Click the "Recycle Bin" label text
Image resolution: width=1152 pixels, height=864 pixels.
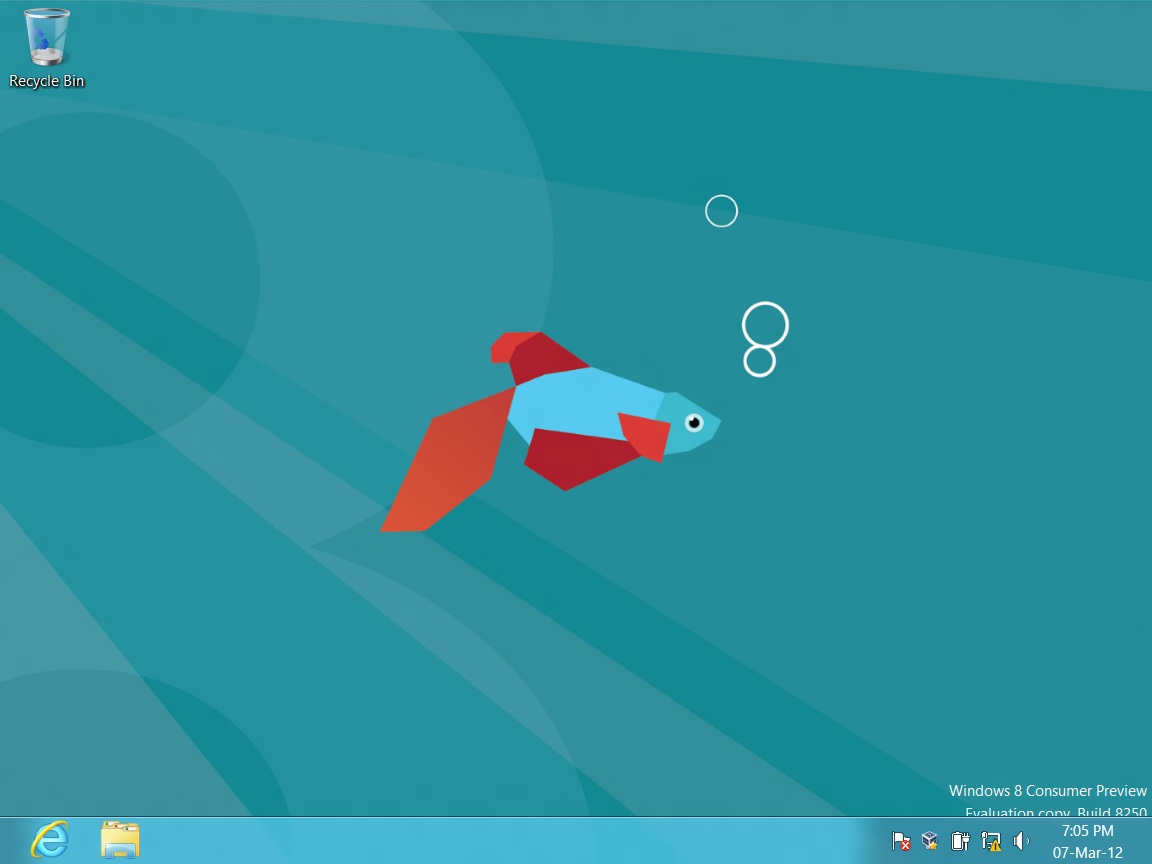[47, 81]
